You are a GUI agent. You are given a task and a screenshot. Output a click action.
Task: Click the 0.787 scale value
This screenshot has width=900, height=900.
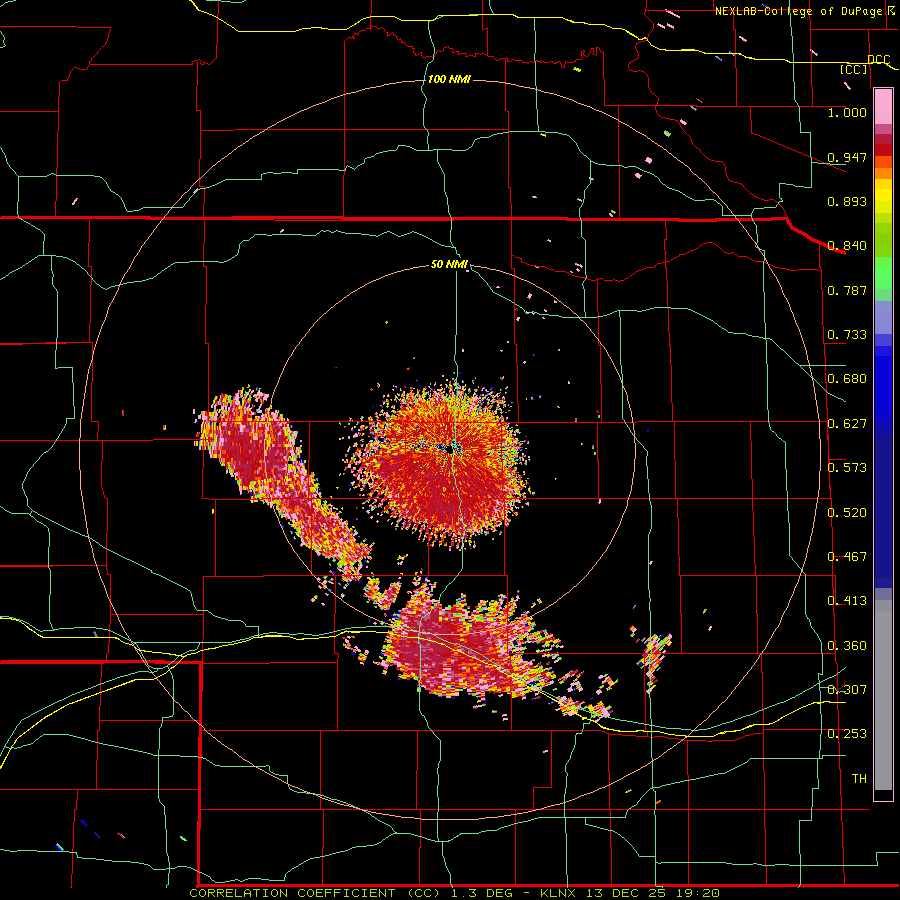(847, 290)
